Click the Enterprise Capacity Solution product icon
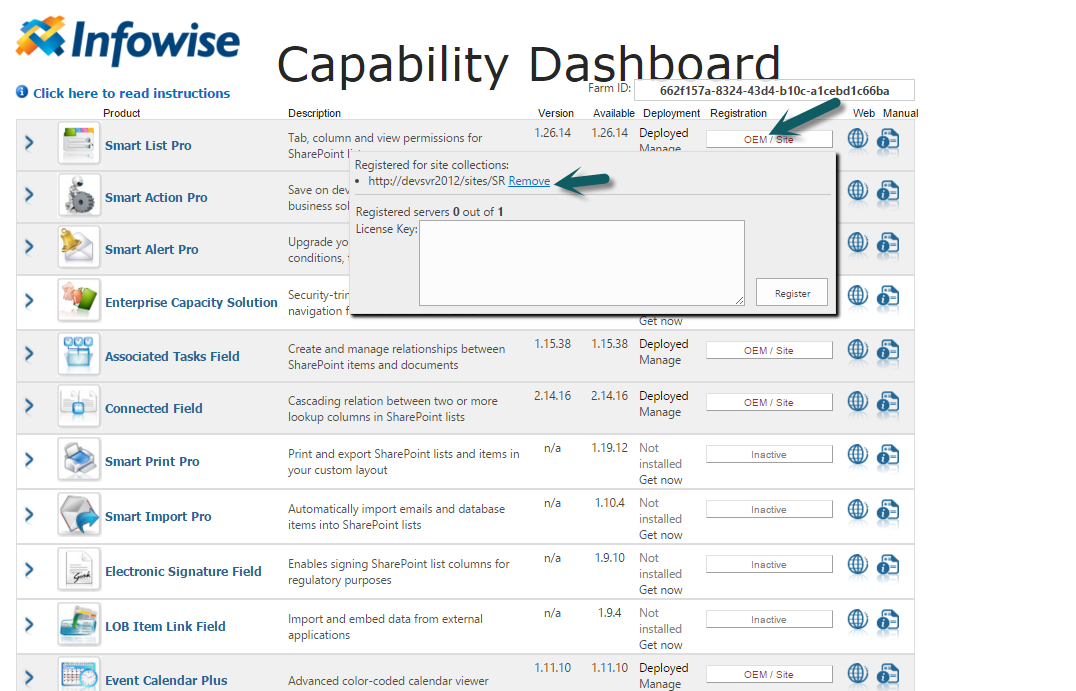1076x691 pixels. click(79, 300)
